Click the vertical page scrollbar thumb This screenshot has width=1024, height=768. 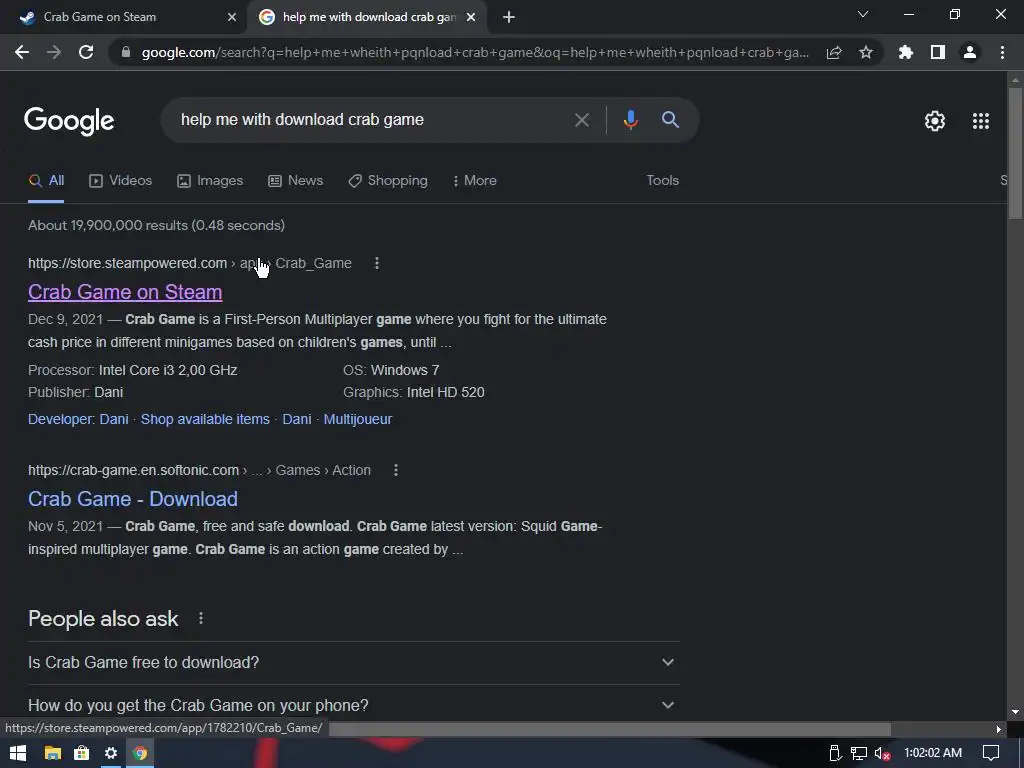[x=1015, y=153]
